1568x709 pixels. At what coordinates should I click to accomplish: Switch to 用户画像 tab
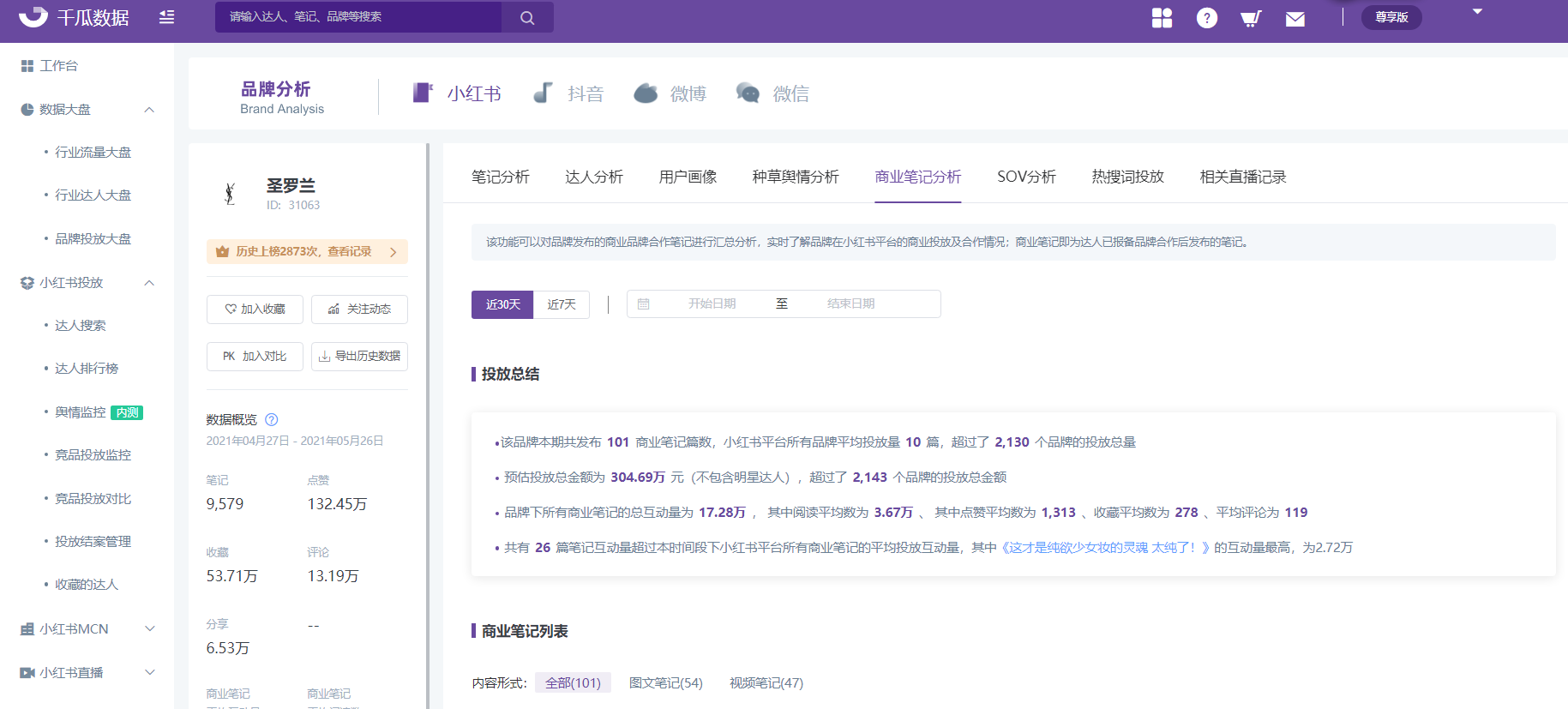pyautogui.click(x=688, y=177)
